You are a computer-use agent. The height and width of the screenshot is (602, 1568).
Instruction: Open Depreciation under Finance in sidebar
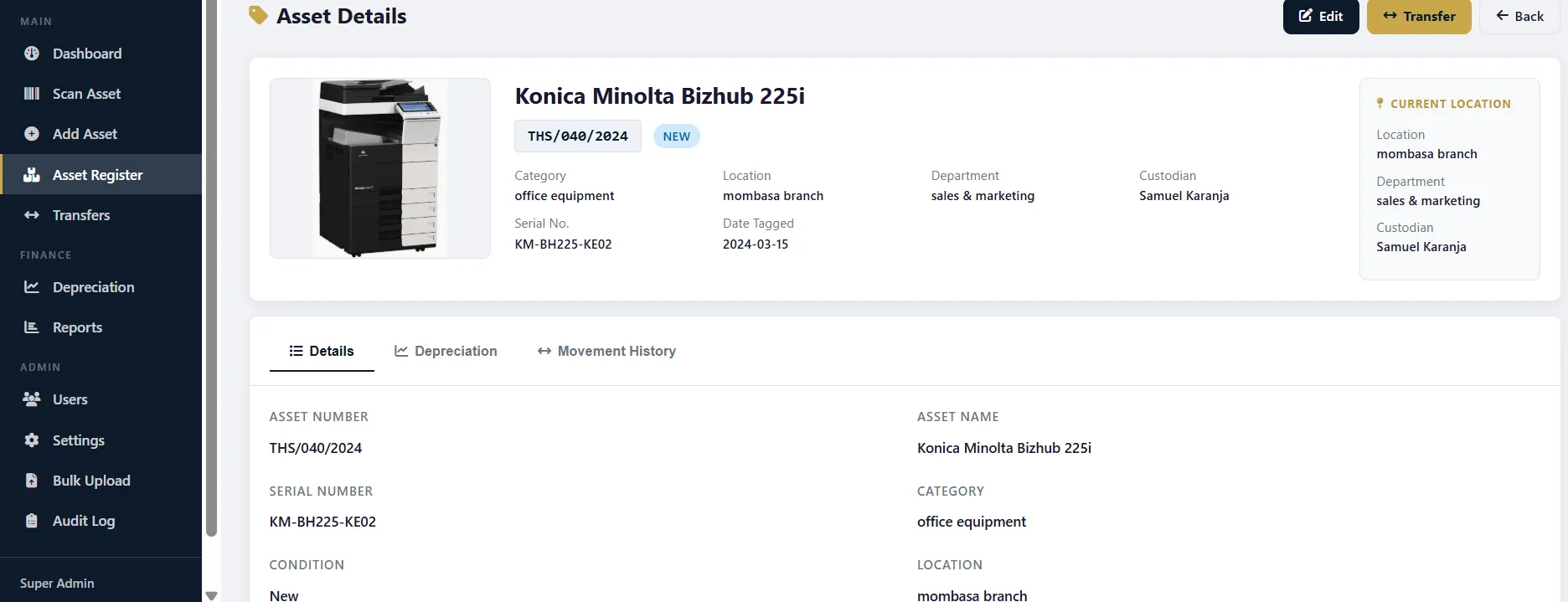(x=101, y=287)
